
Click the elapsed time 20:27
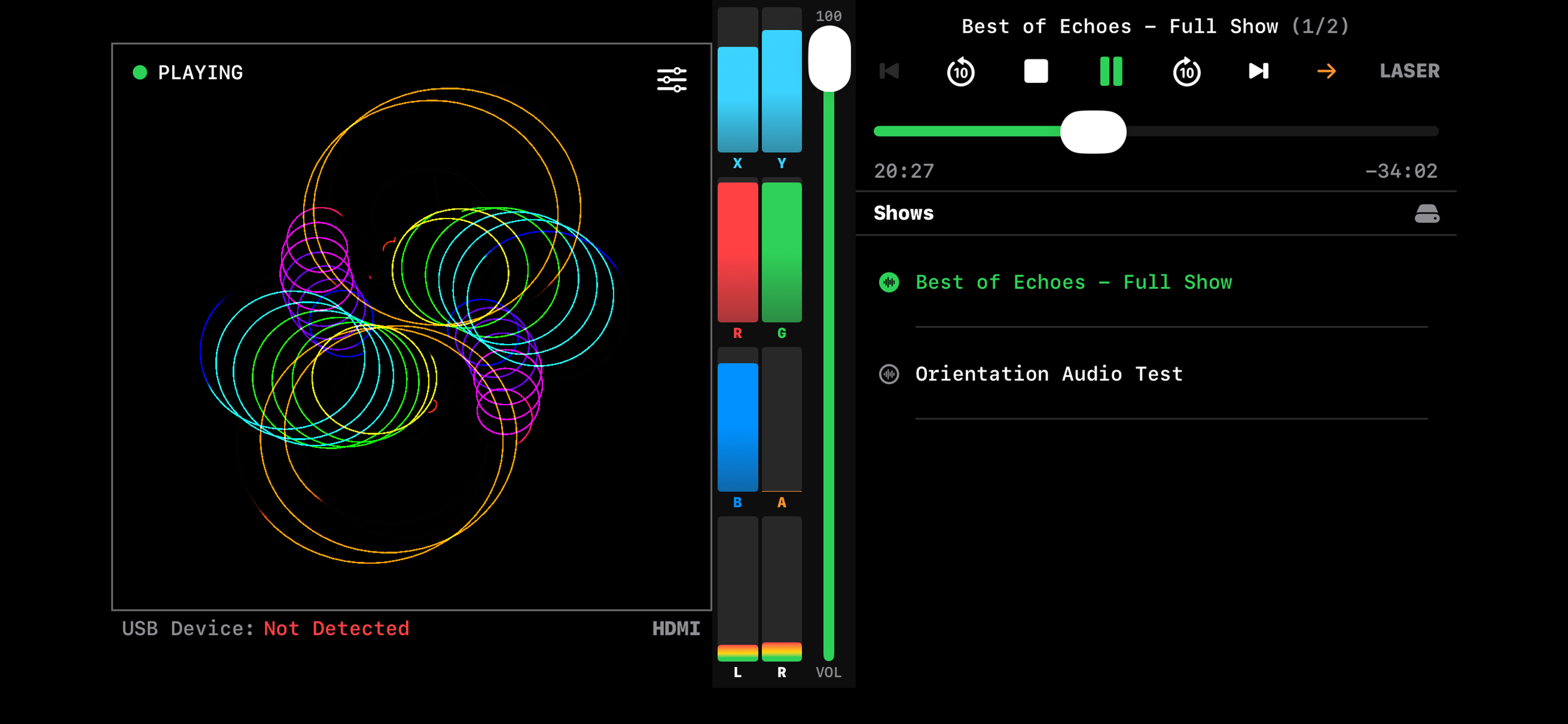(x=904, y=171)
